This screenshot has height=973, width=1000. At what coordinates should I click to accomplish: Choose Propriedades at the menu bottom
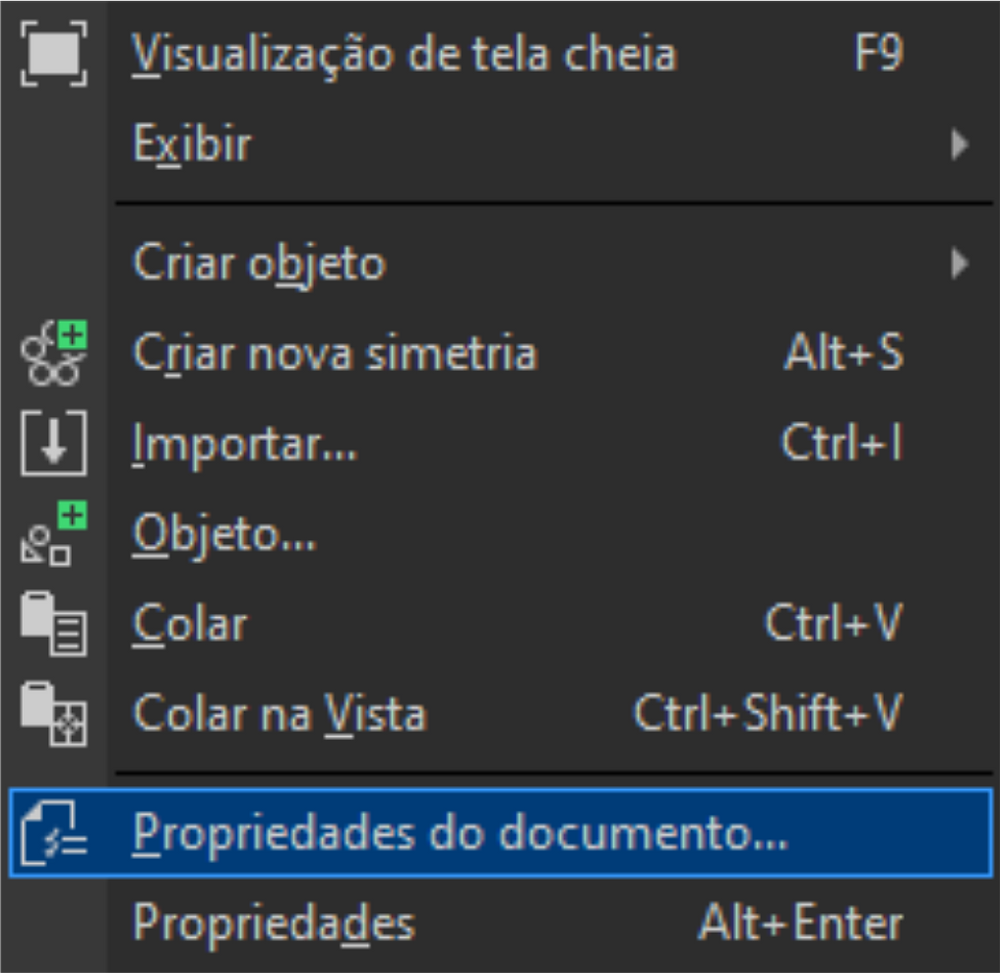coord(274,924)
